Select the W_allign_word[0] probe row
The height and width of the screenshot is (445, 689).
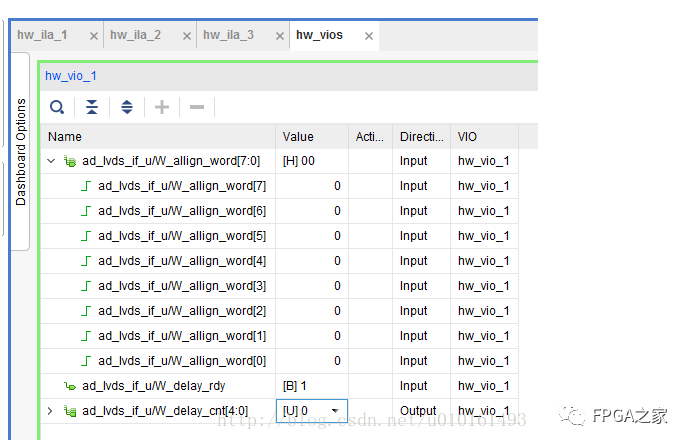182,361
